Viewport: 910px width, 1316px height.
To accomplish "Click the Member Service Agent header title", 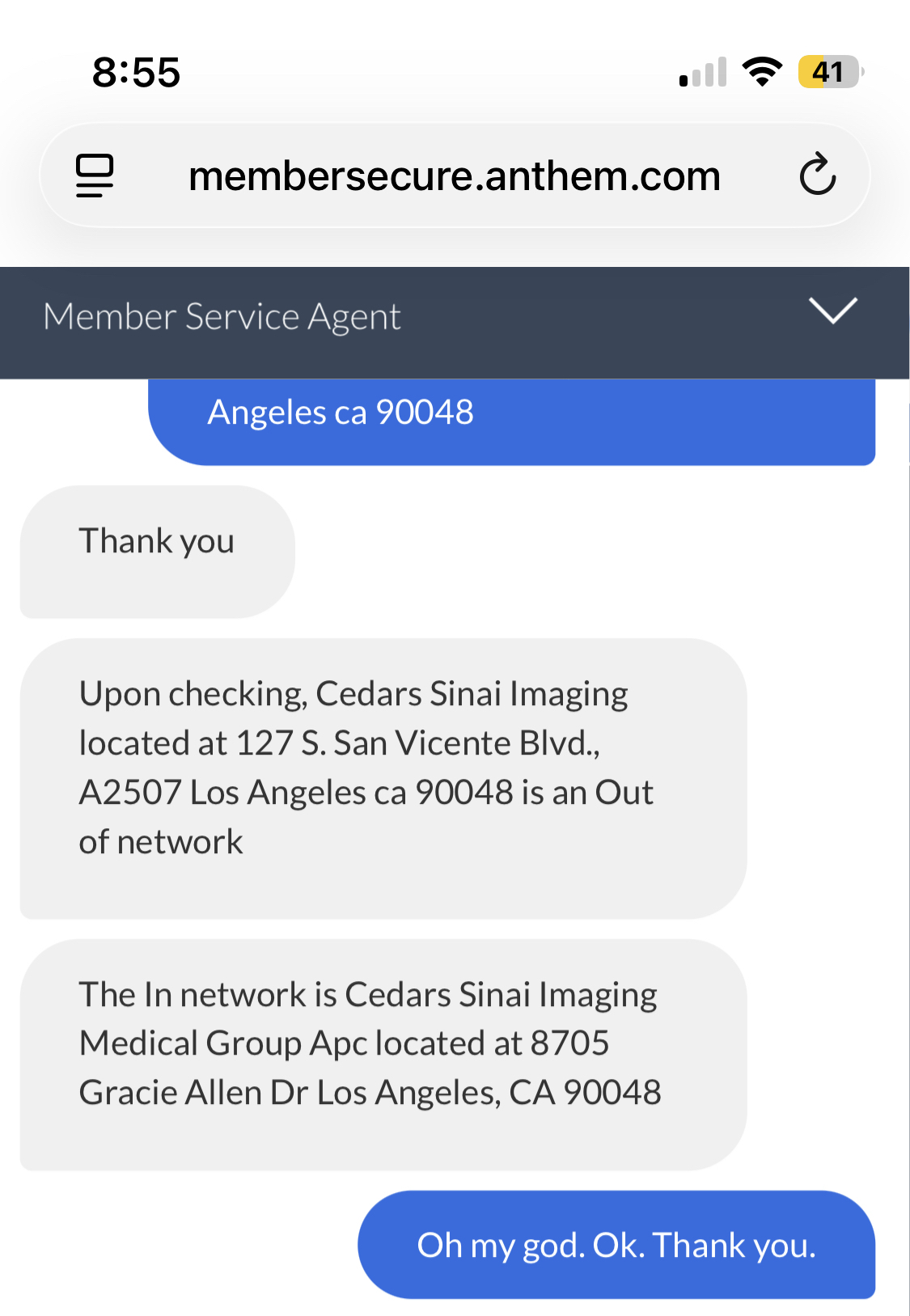I will pyautogui.click(x=222, y=317).
